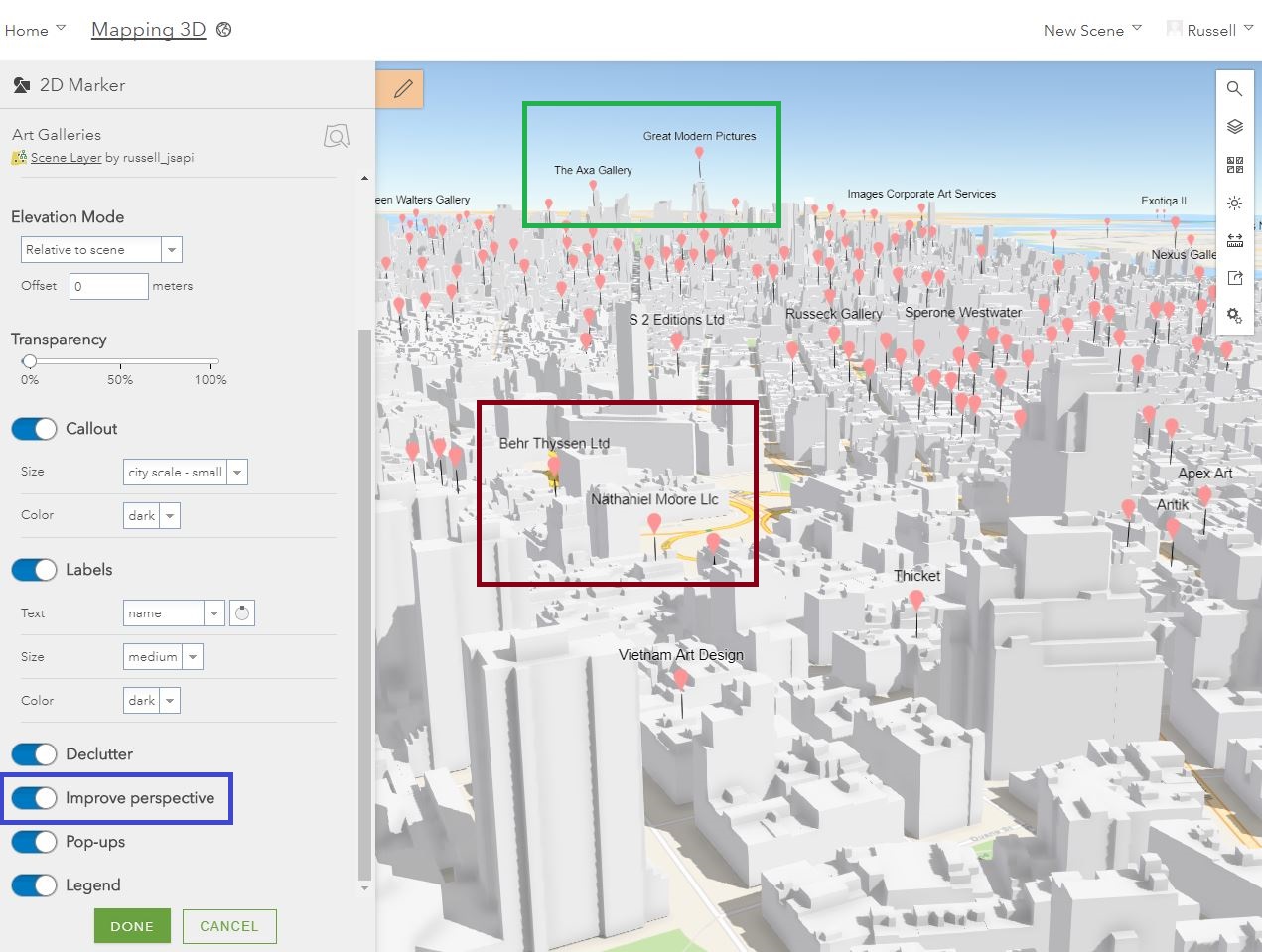
Task: Click the globe icon beside Mapping 3D
Action: click(x=224, y=30)
